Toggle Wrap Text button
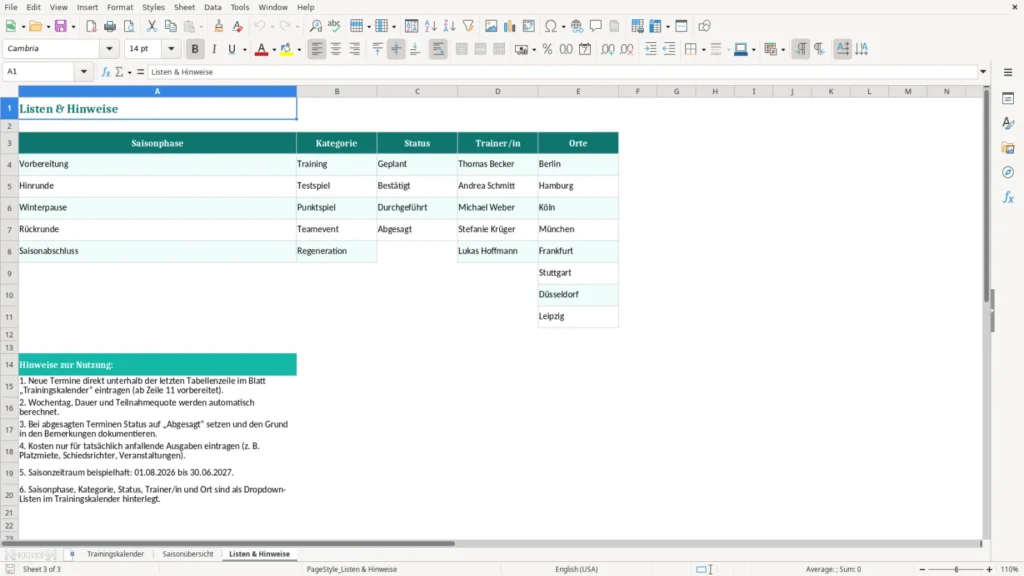Image resolution: width=1024 pixels, height=576 pixels. pyautogui.click(x=438, y=49)
